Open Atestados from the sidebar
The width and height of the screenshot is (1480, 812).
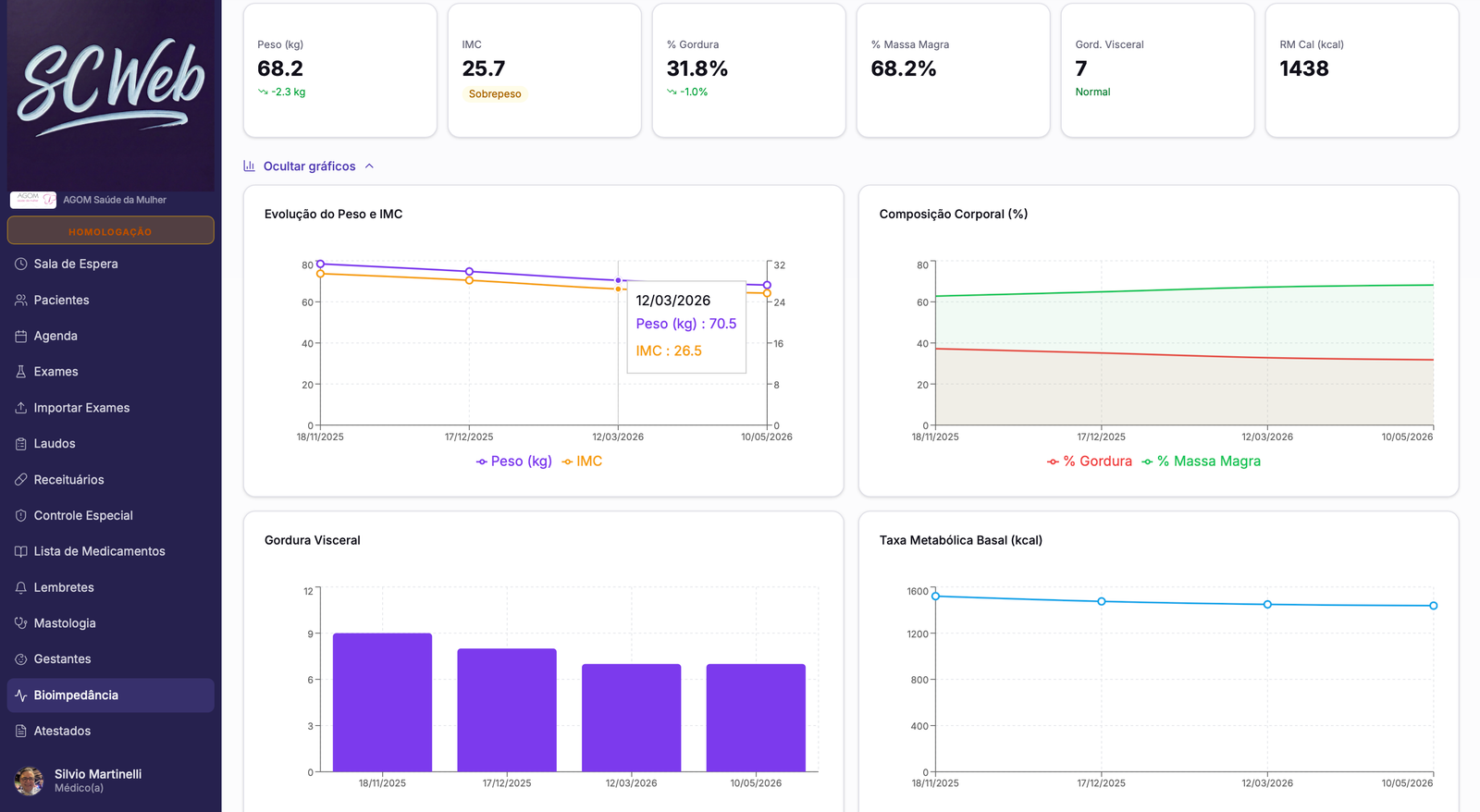[x=111, y=732]
